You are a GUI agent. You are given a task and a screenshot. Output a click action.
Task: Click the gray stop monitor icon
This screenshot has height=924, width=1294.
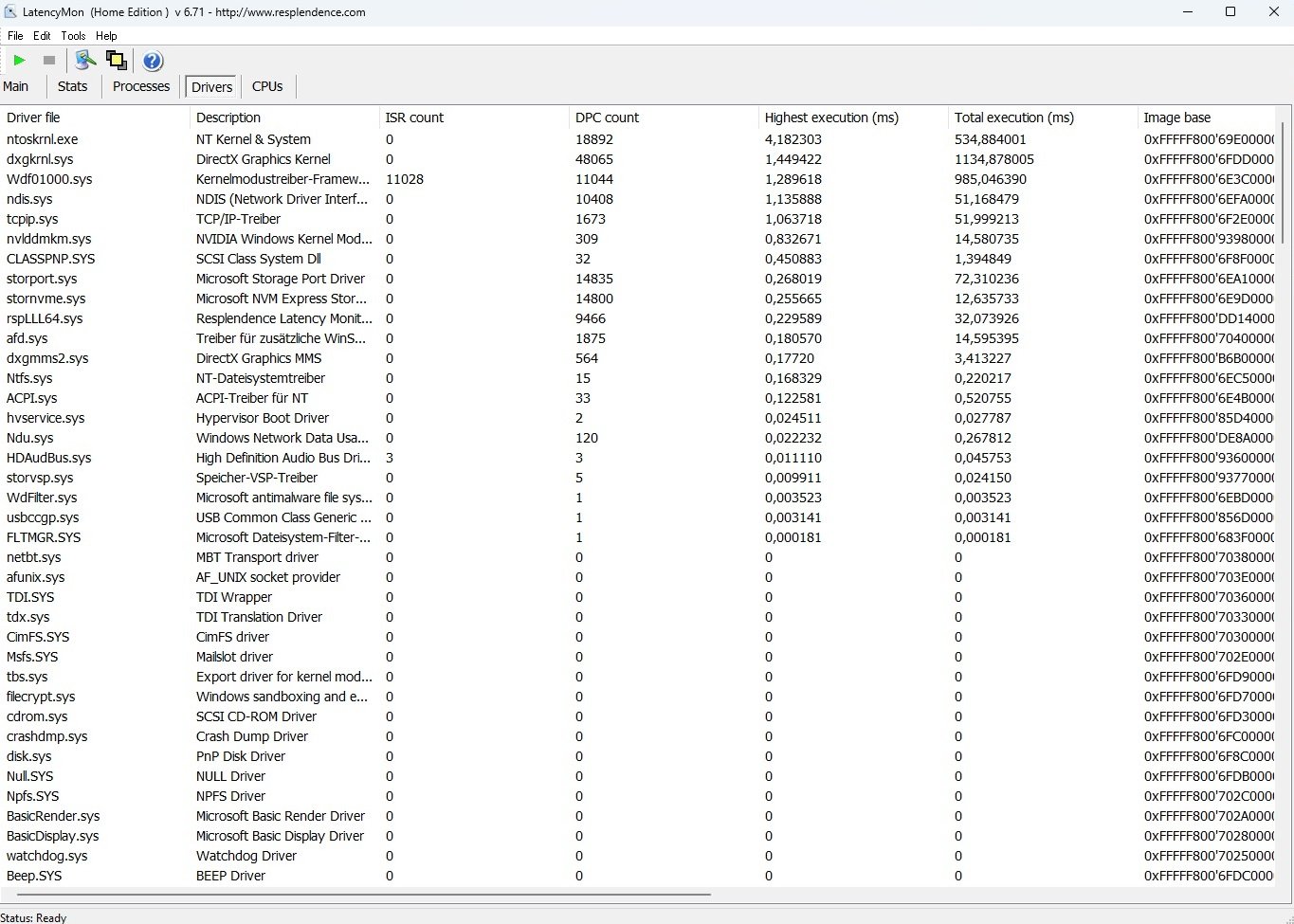pos(49,61)
